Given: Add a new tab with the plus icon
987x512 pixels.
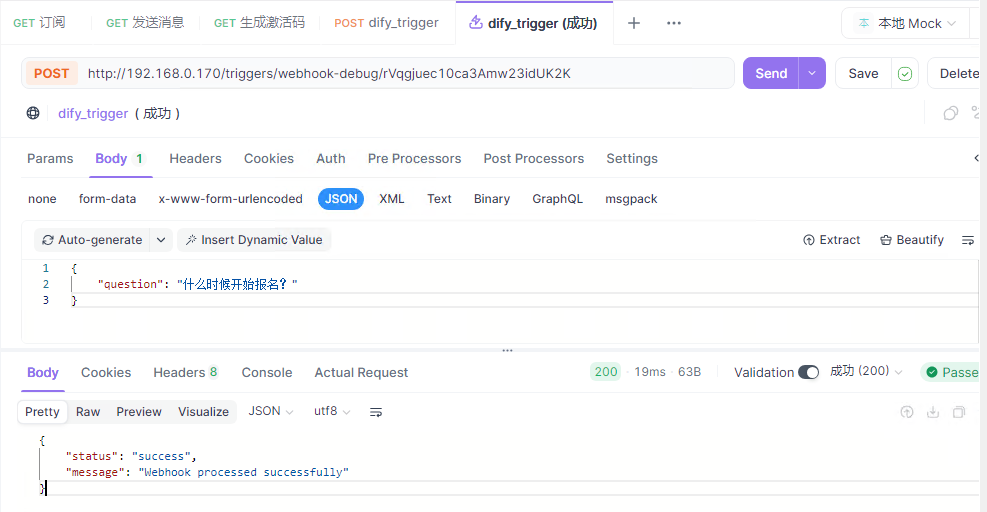Looking at the screenshot, I should point(634,23).
